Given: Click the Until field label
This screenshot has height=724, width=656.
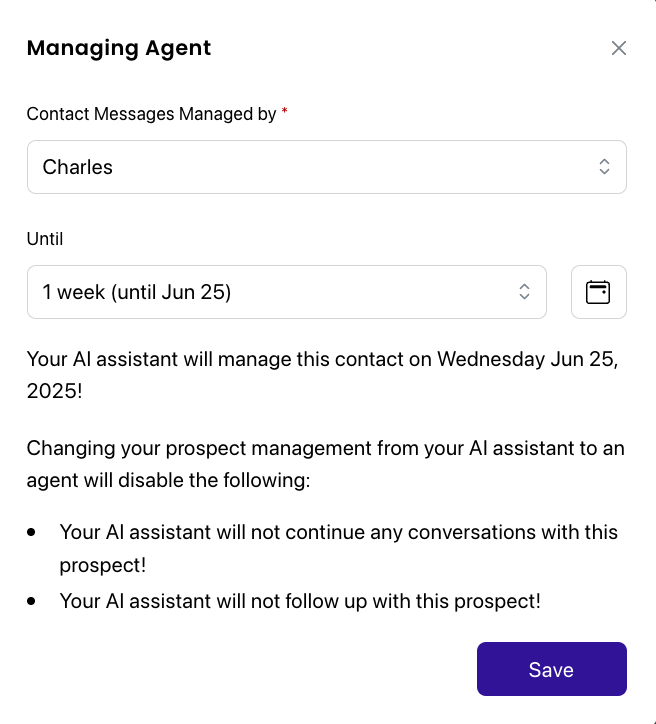Looking at the screenshot, I should (x=45, y=239).
